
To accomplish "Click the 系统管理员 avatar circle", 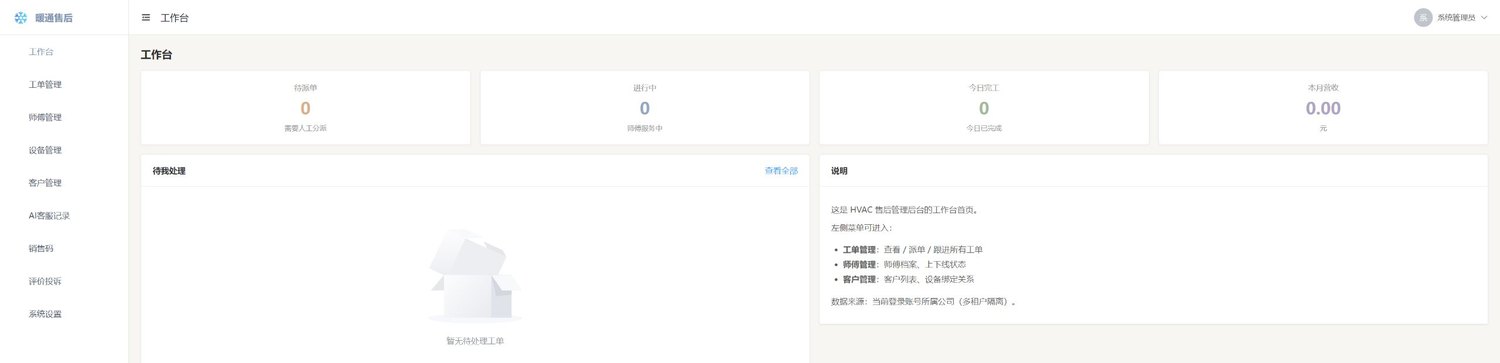I will pos(1423,18).
